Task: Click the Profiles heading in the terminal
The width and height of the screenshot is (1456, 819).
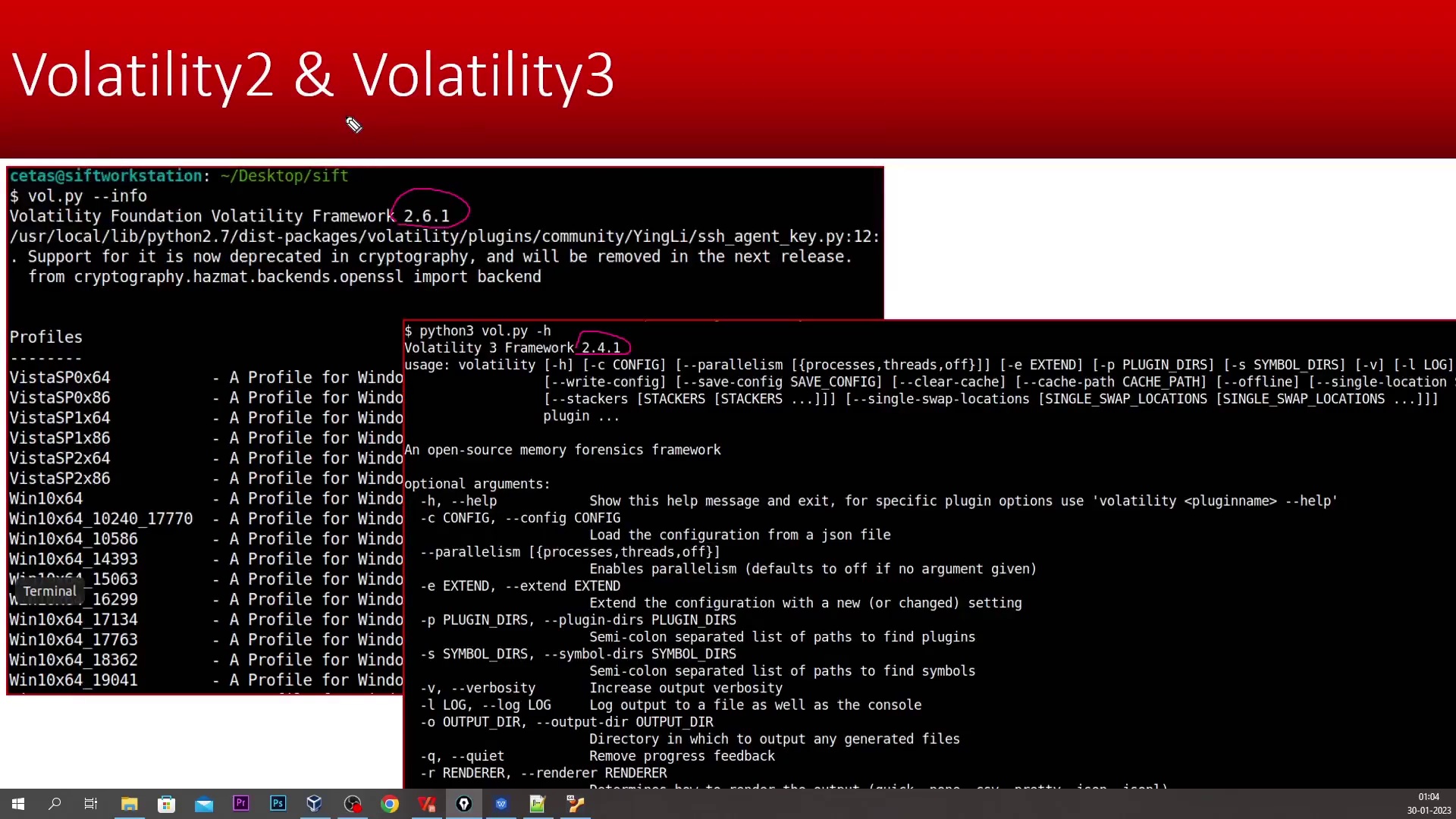Action: 46,337
